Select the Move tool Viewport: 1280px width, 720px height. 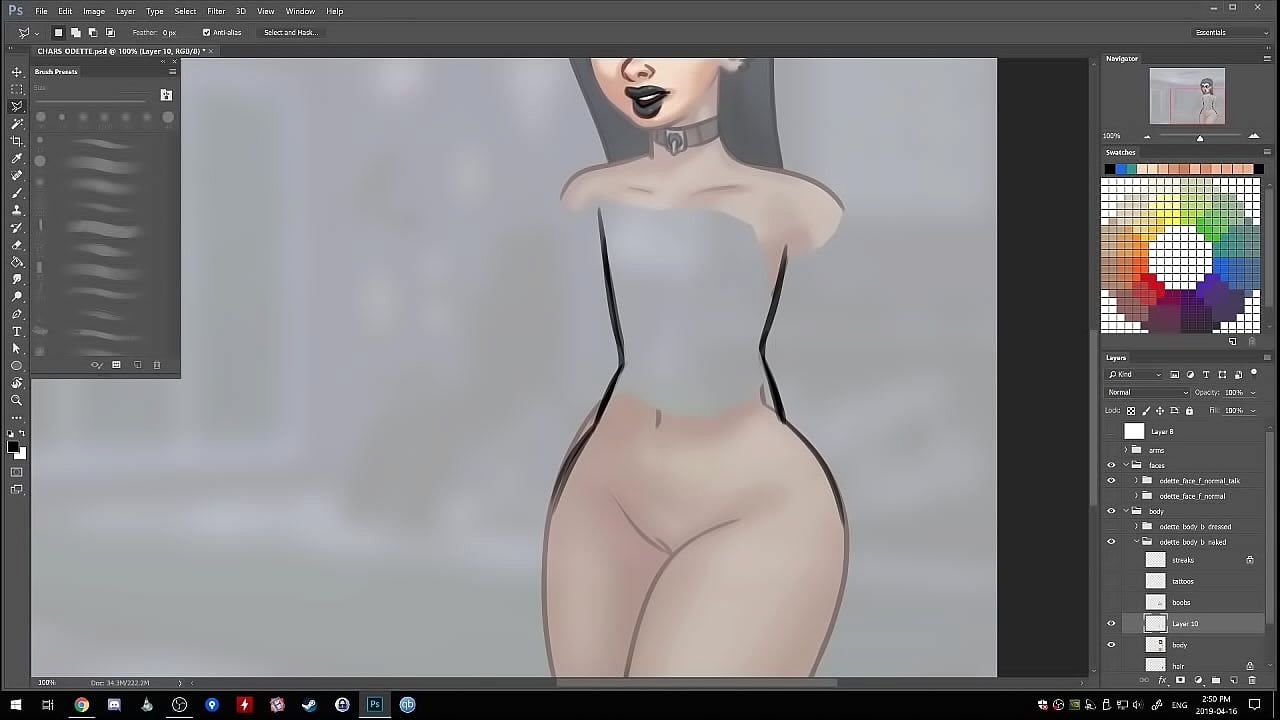(17, 72)
